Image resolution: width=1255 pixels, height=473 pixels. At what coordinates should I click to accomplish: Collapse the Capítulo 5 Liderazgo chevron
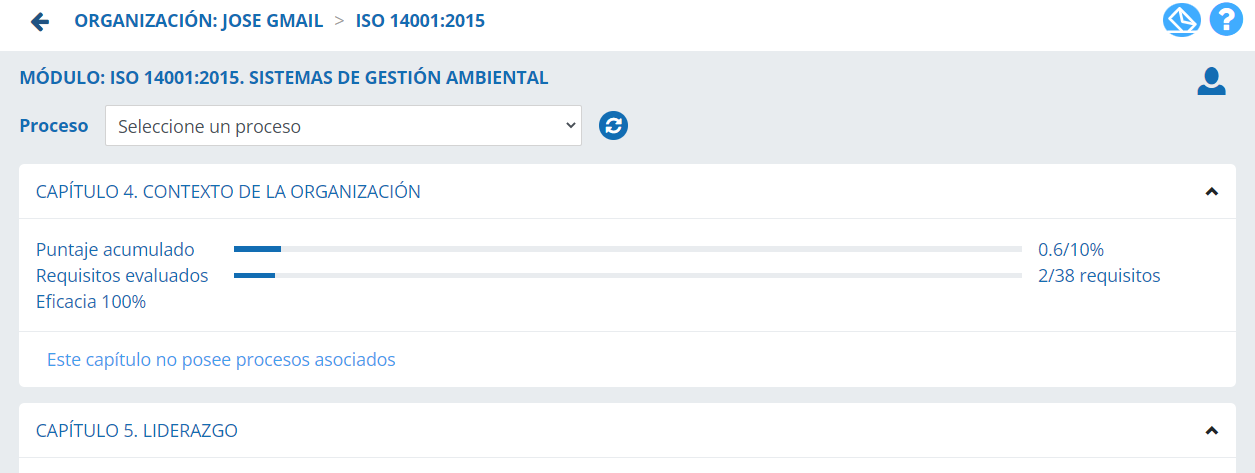(1212, 431)
